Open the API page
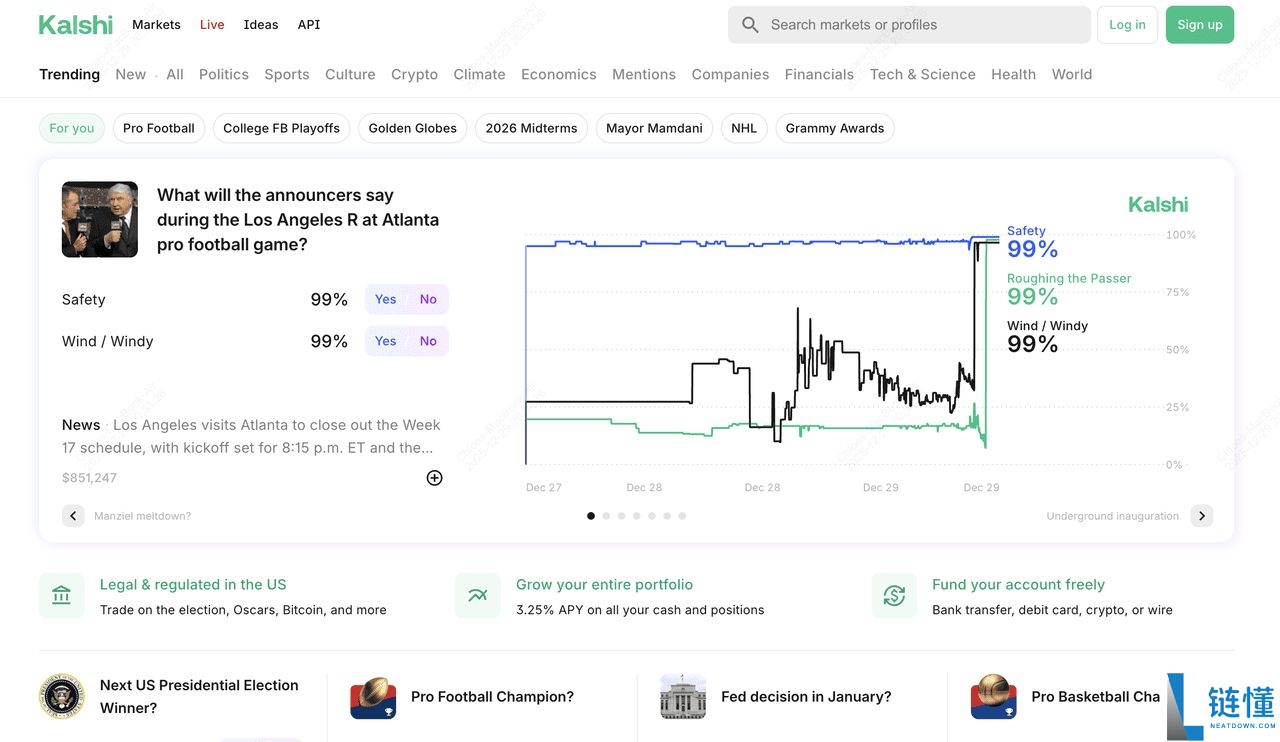1280x742 pixels. pos(309,25)
